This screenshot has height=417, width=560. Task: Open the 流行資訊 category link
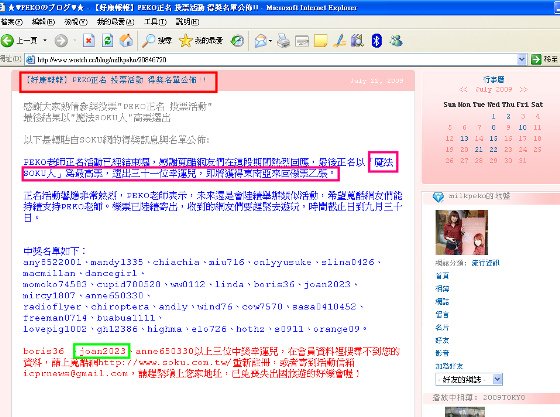click(x=486, y=263)
